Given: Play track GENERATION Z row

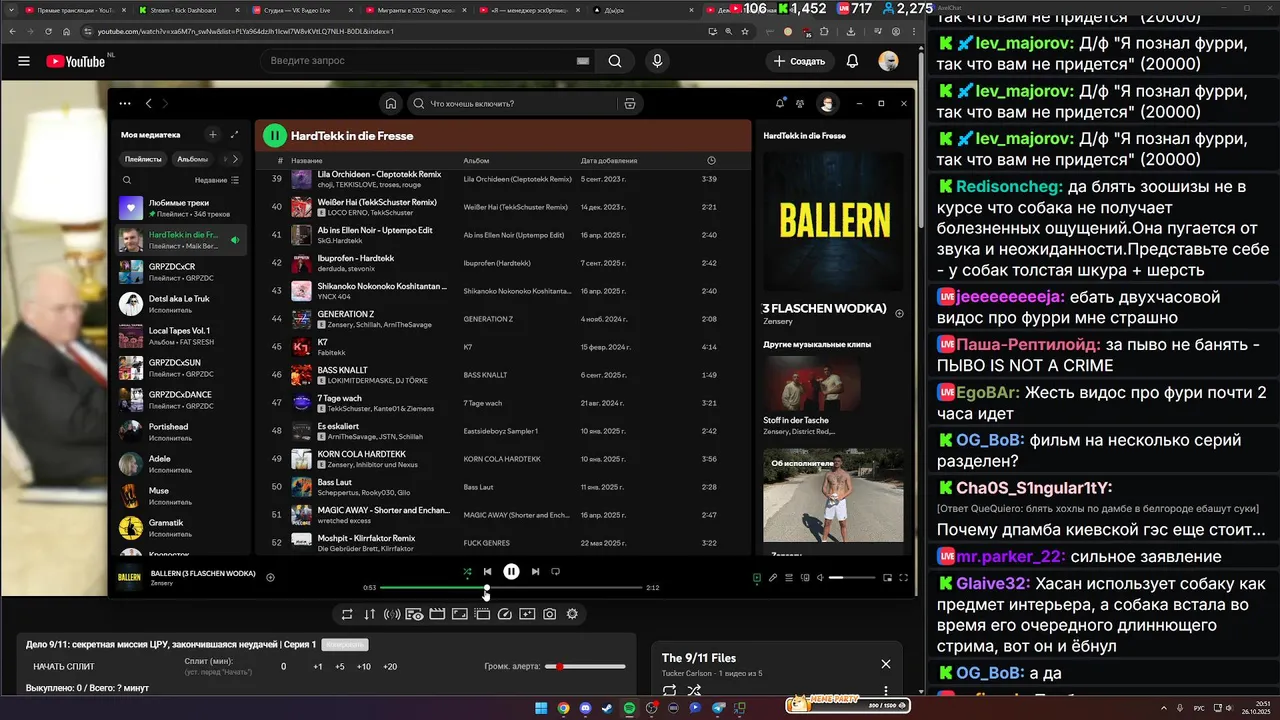Looking at the screenshot, I should pos(501,319).
